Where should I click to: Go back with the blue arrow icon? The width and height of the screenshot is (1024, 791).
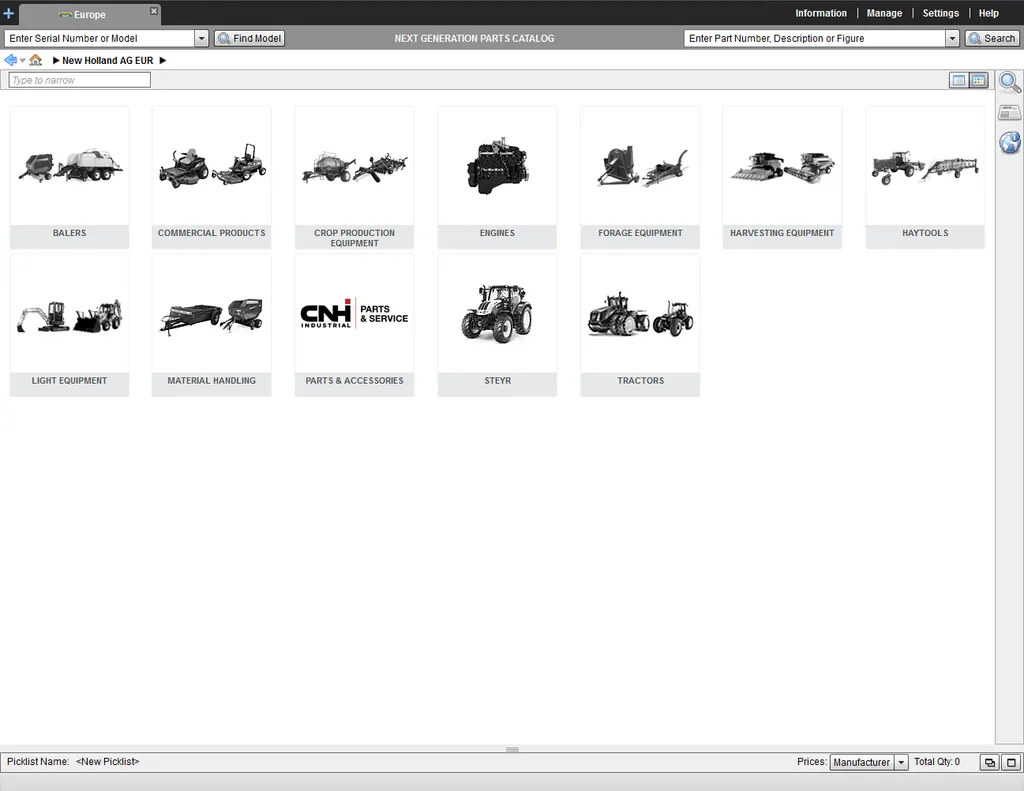tap(10, 60)
